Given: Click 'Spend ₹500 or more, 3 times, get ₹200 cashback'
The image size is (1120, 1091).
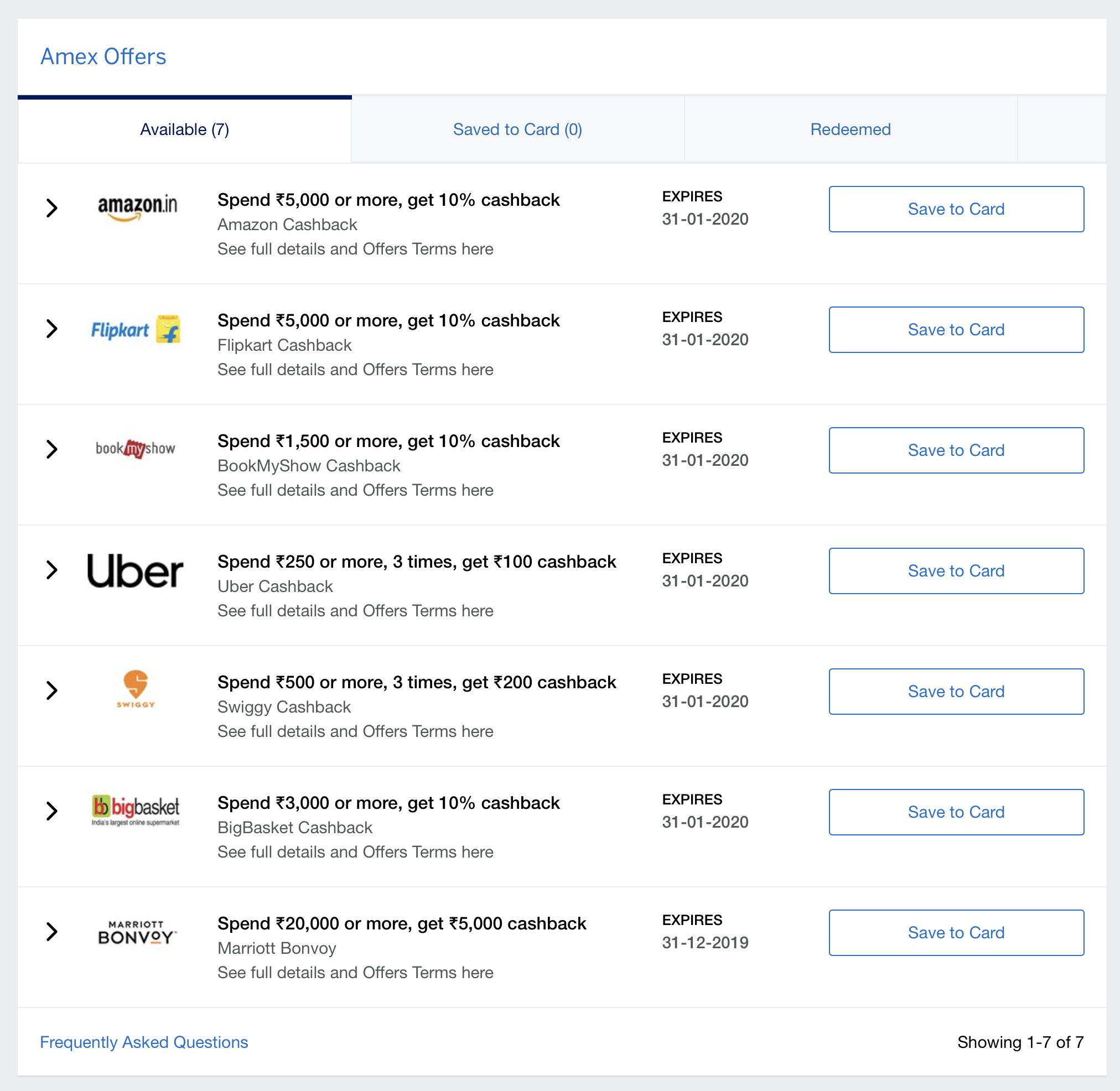Looking at the screenshot, I should point(417,683).
